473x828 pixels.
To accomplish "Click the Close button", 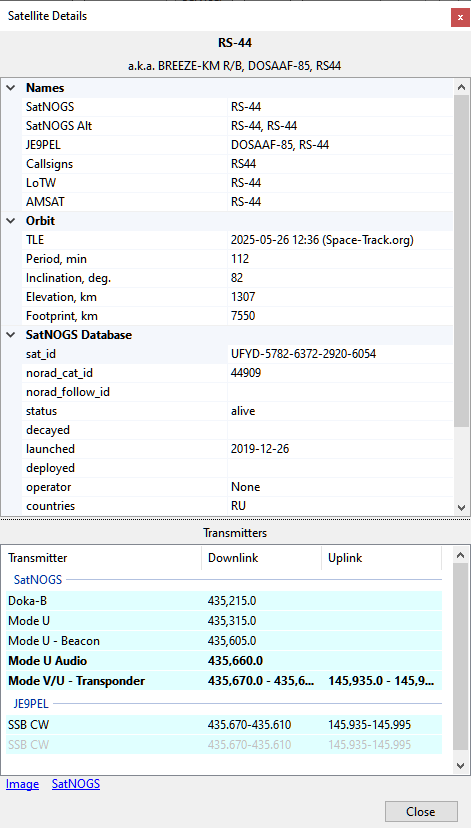I will click(421, 812).
